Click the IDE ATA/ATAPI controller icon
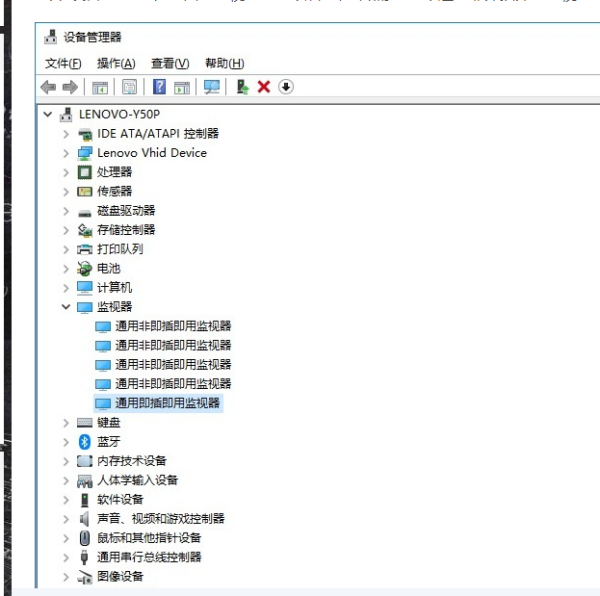 pyautogui.click(x=85, y=134)
